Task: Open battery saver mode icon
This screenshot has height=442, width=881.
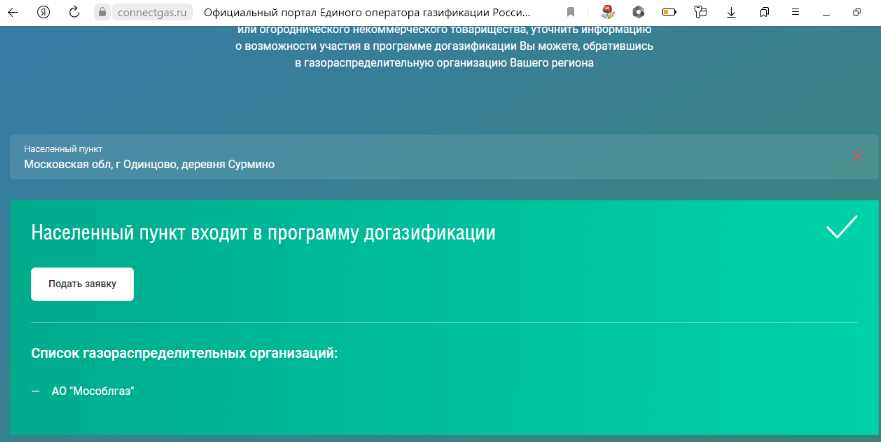Action: (669, 12)
